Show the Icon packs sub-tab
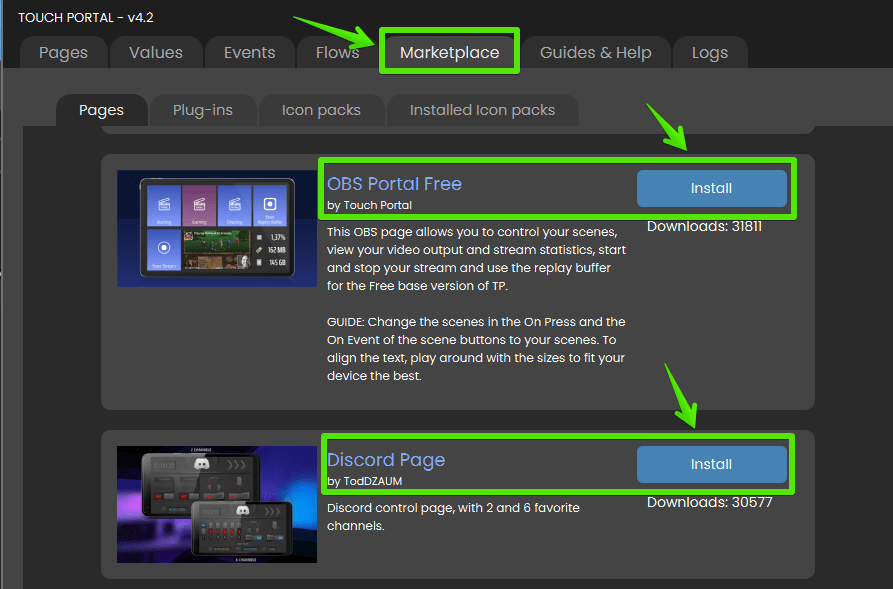The width and height of the screenshot is (893, 589). tap(321, 110)
